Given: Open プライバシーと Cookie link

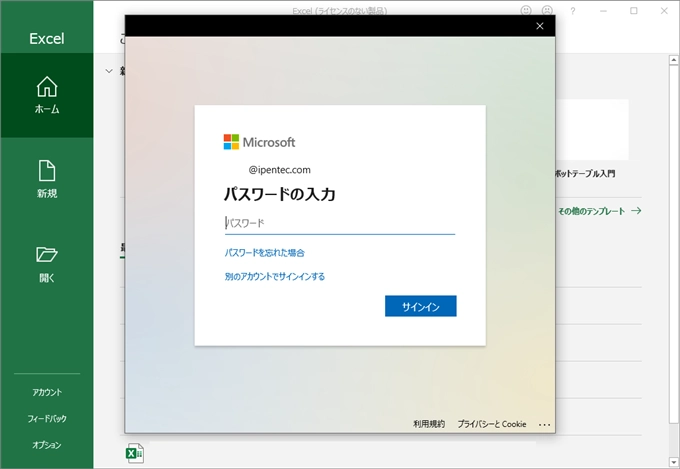Looking at the screenshot, I should [x=492, y=424].
